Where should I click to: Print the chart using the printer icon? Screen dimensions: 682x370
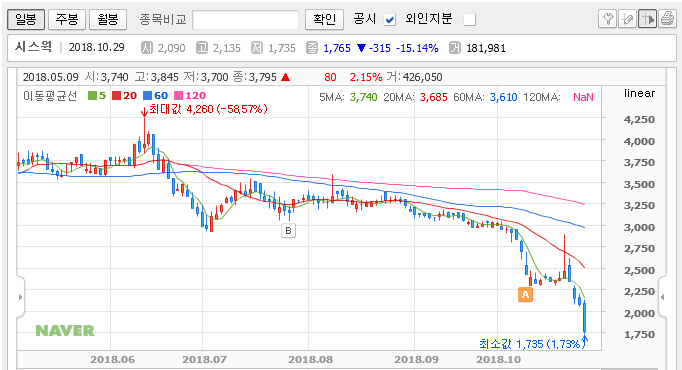[667, 19]
